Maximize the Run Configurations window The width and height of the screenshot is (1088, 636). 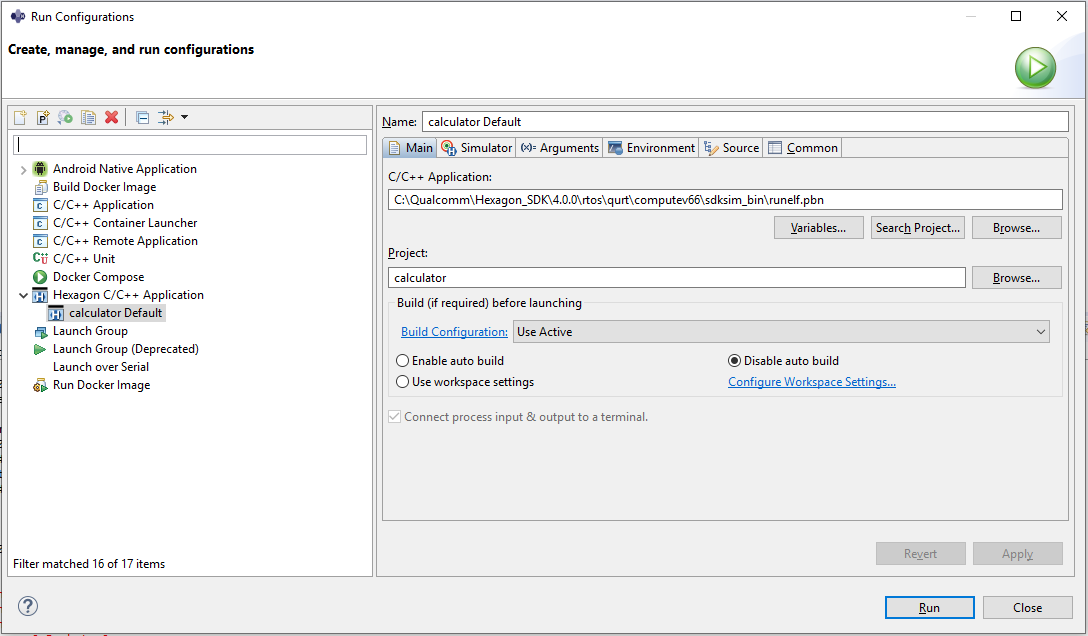coord(1016,16)
